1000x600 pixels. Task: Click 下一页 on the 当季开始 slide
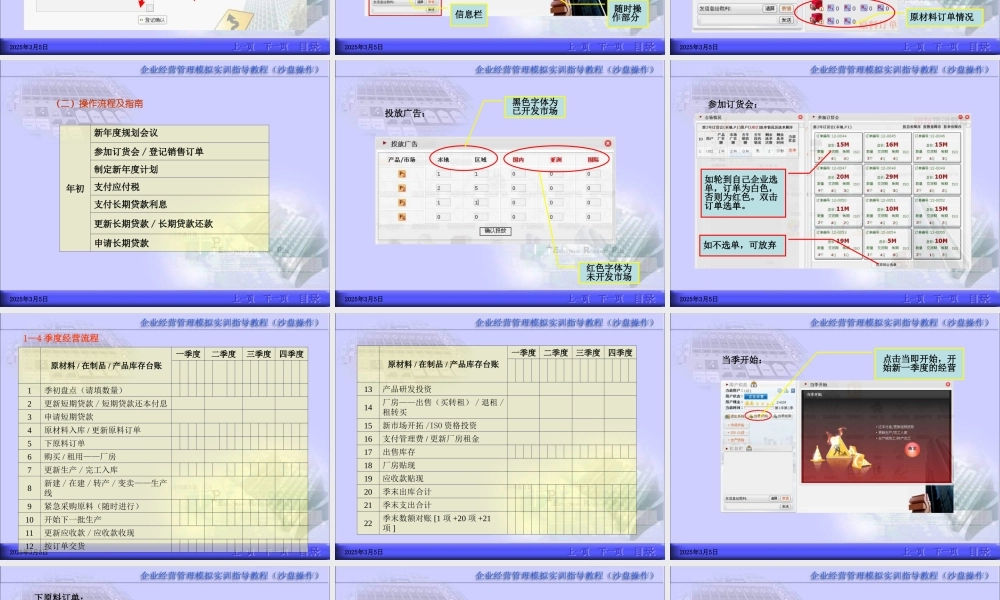tap(946, 552)
